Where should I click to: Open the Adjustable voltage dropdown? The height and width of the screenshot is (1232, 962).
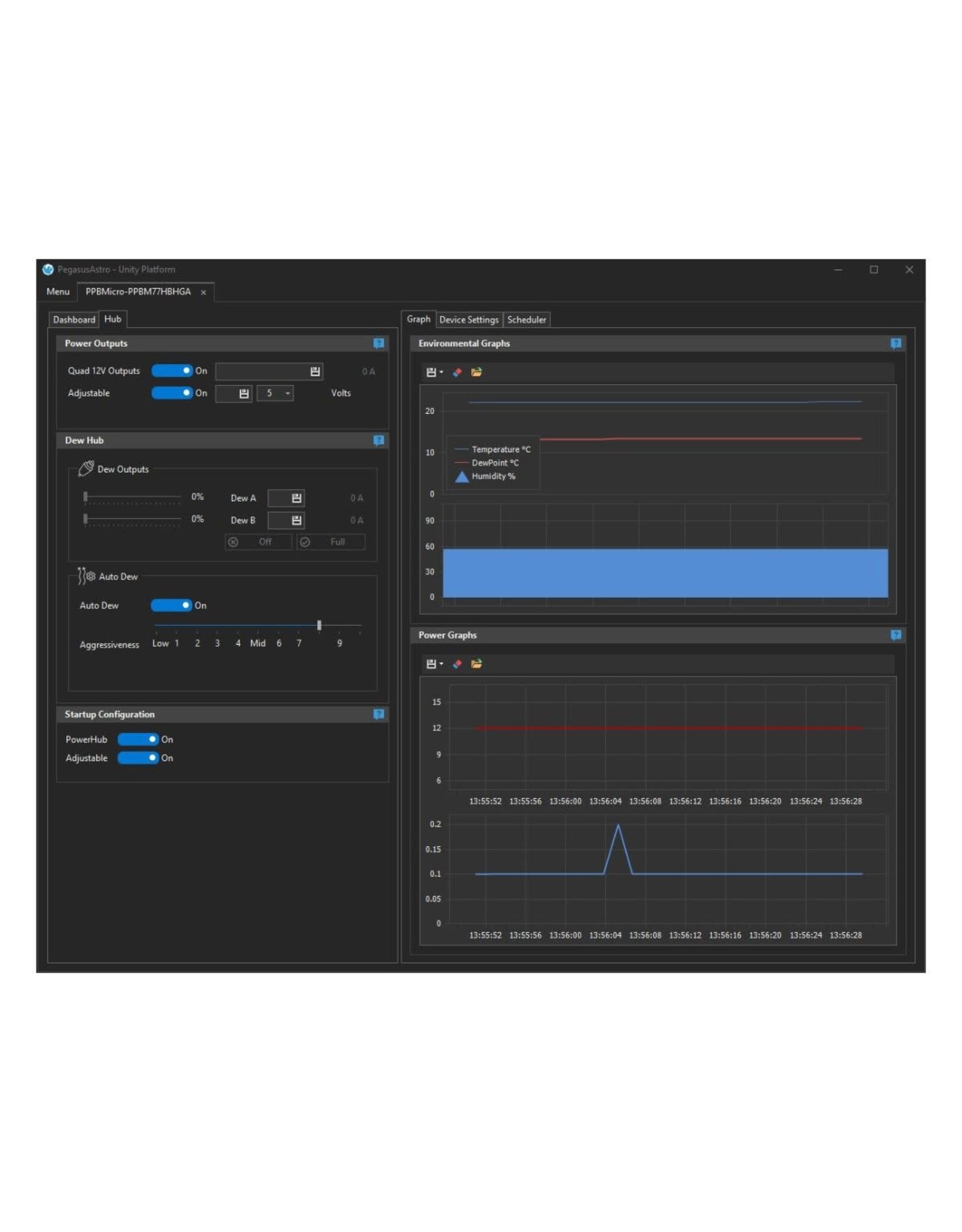tap(287, 393)
